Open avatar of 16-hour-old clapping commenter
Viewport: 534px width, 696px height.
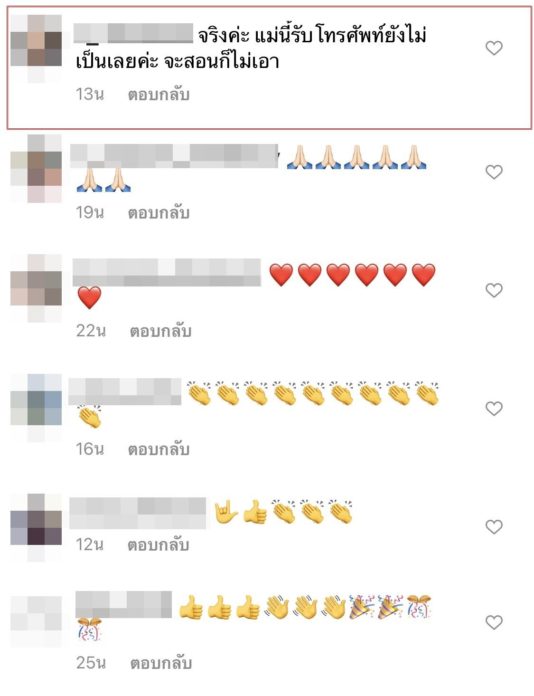tap(36, 407)
